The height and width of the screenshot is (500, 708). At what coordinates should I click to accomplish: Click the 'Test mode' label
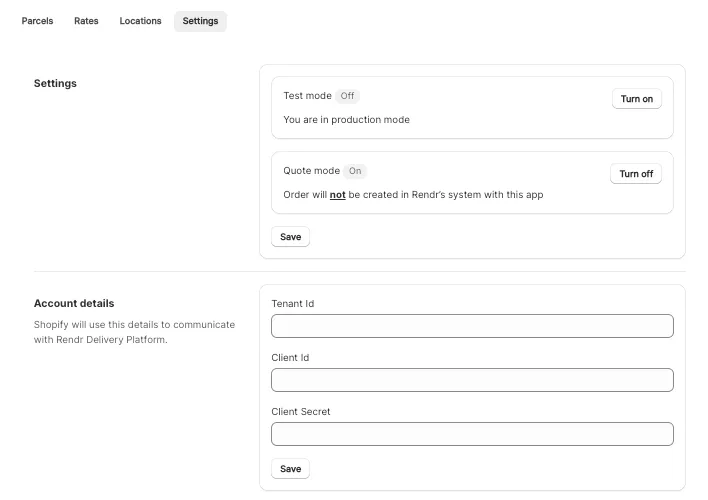click(x=307, y=96)
